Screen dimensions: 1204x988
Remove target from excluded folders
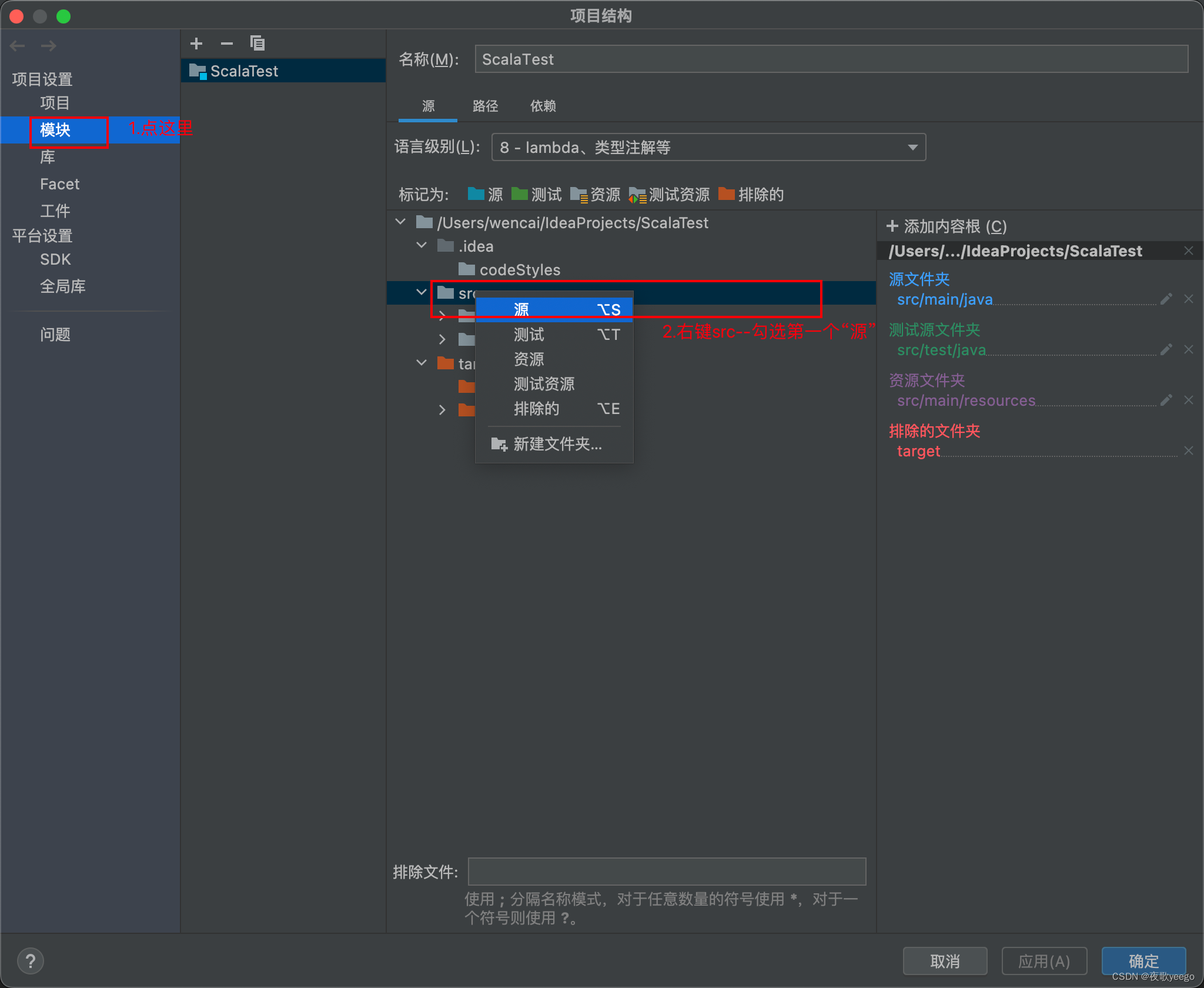tap(1189, 451)
